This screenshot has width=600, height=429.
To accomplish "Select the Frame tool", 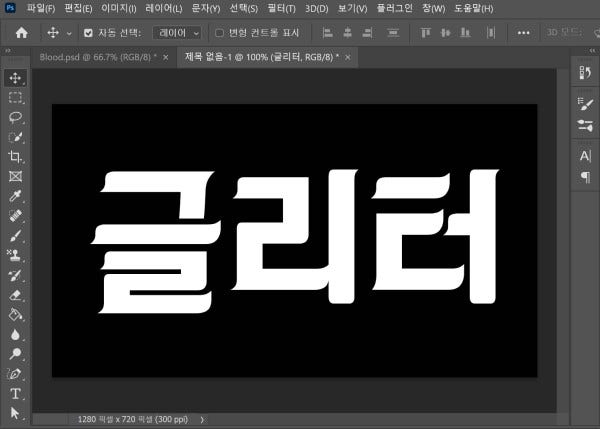I will (x=15, y=176).
